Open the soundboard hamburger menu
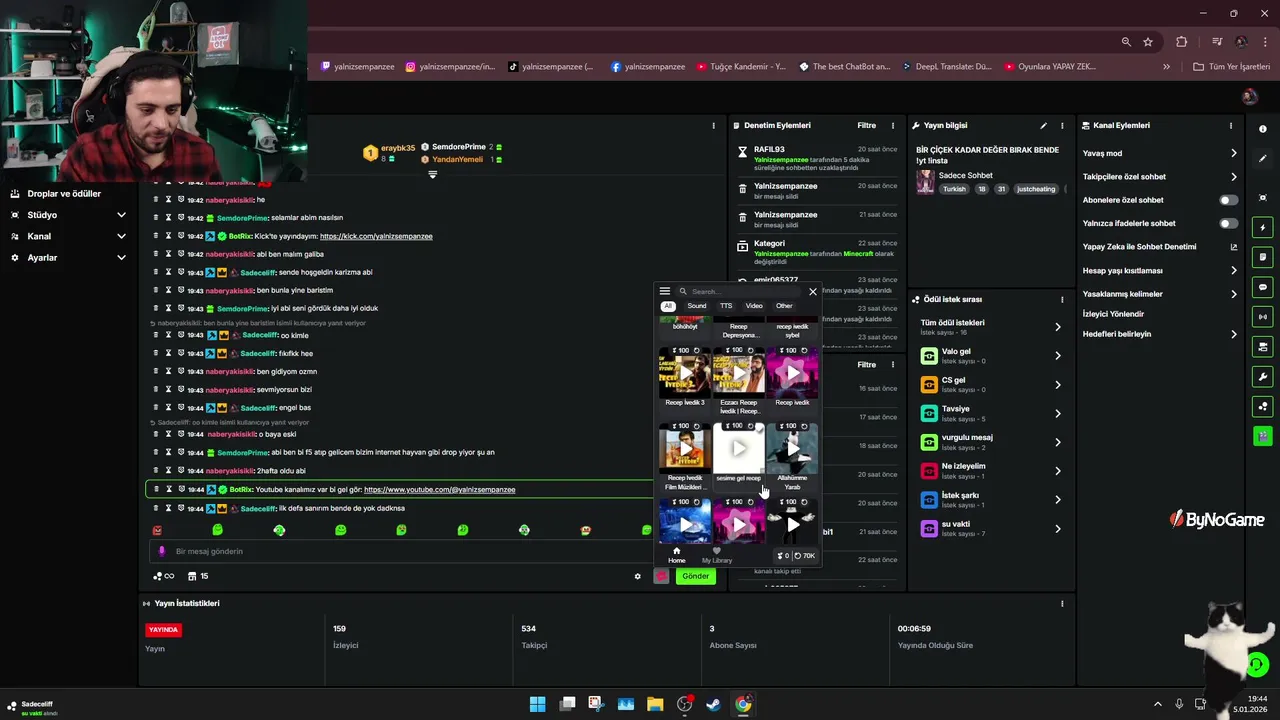This screenshot has height=720, width=1280. 665,292
